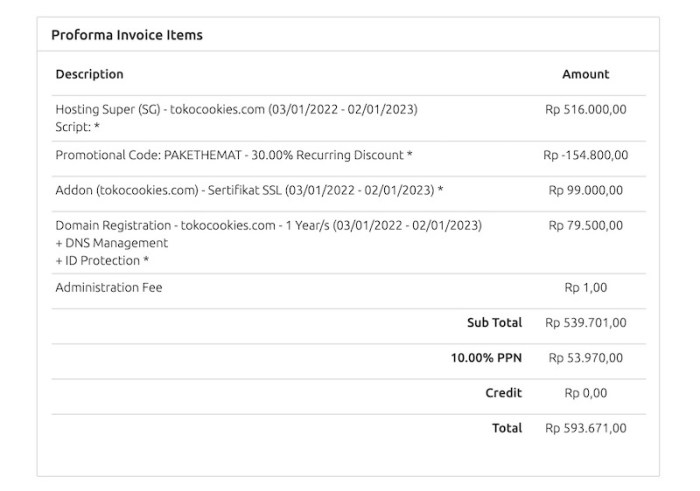Click the Rp 593.671,00 total value
The image size is (700, 491).
(585, 429)
